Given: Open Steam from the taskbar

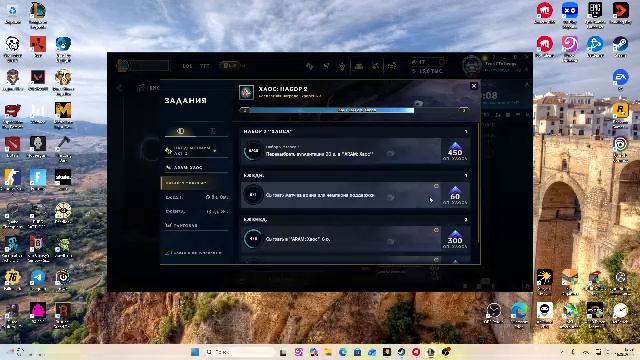Looking at the screenshot, I should pos(401,352).
